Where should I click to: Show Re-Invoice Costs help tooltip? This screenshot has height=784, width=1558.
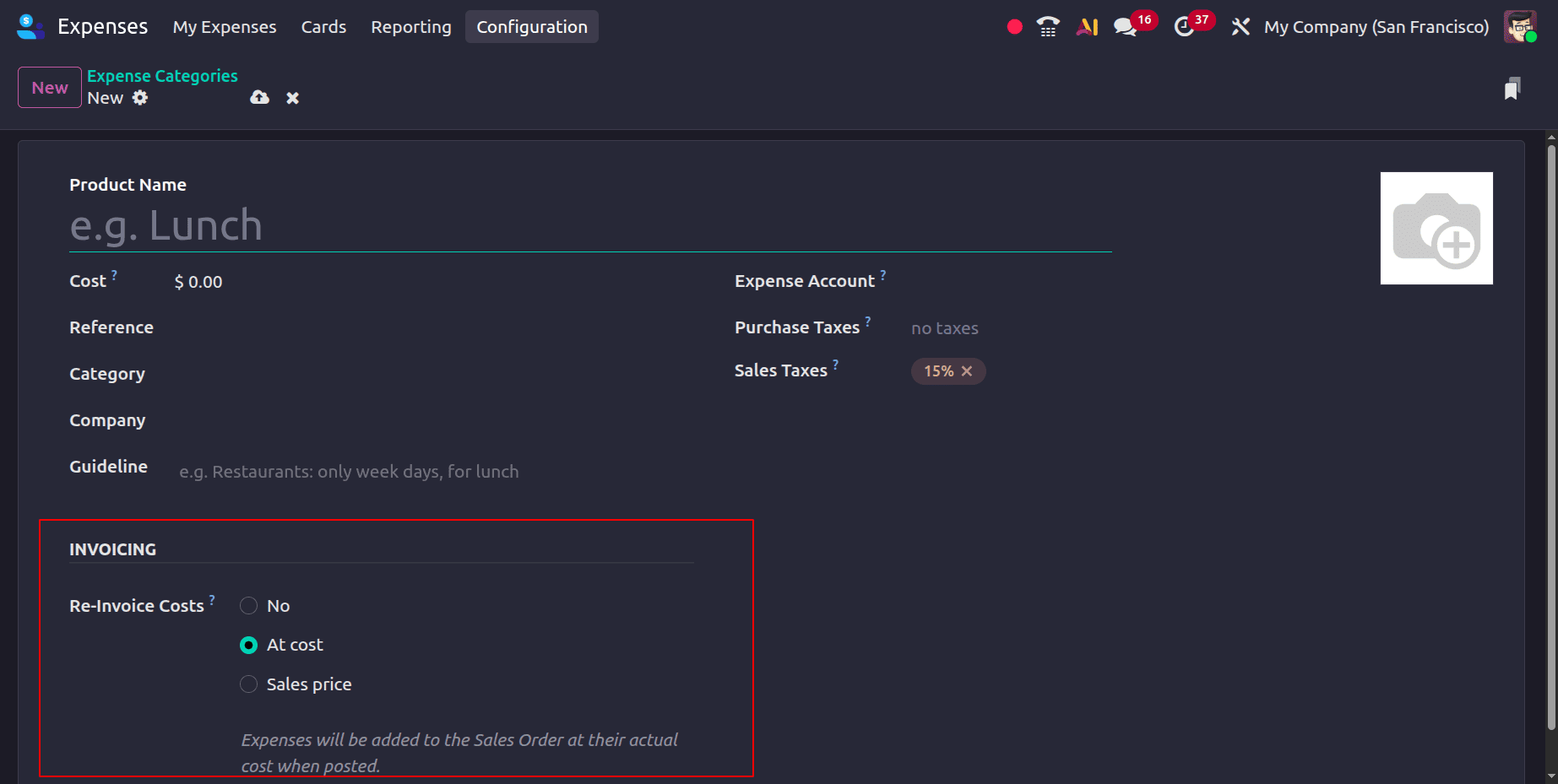click(x=212, y=599)
